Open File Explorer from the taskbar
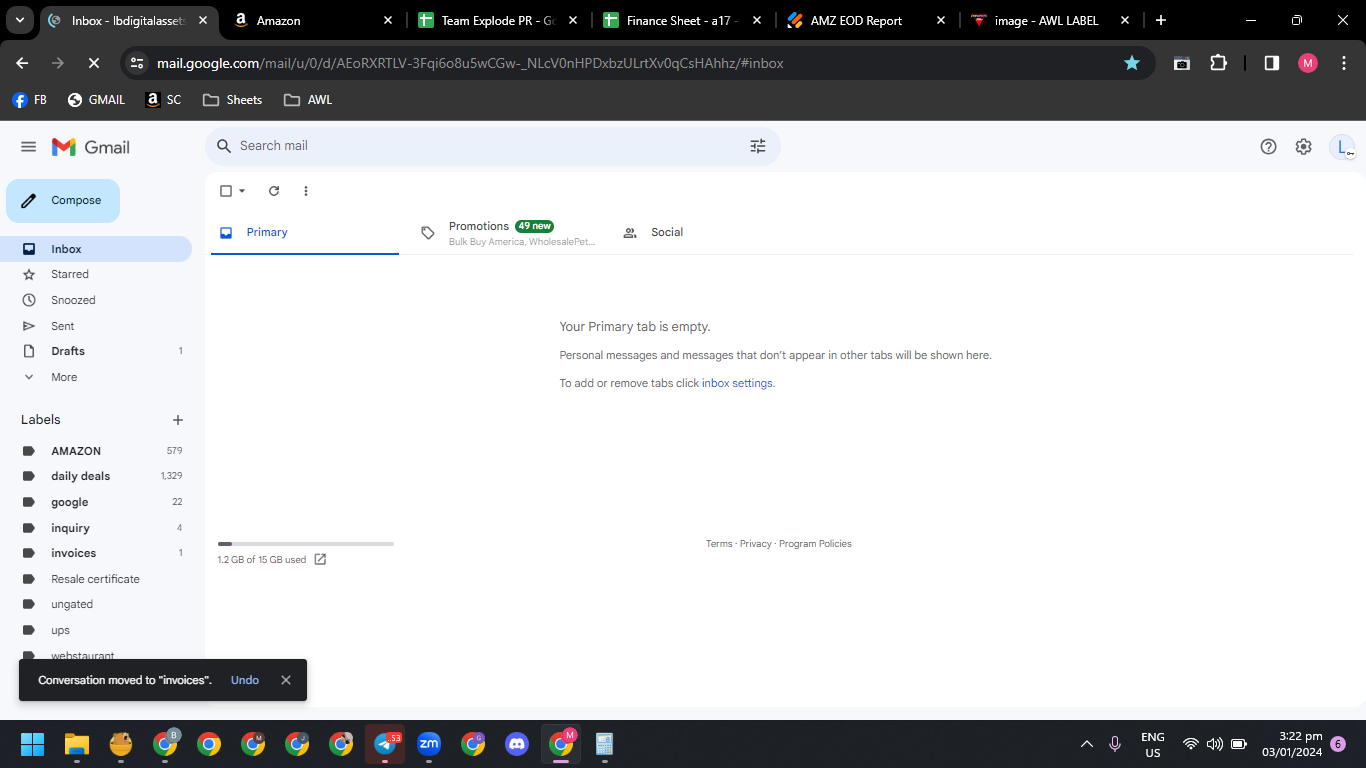 77,744
